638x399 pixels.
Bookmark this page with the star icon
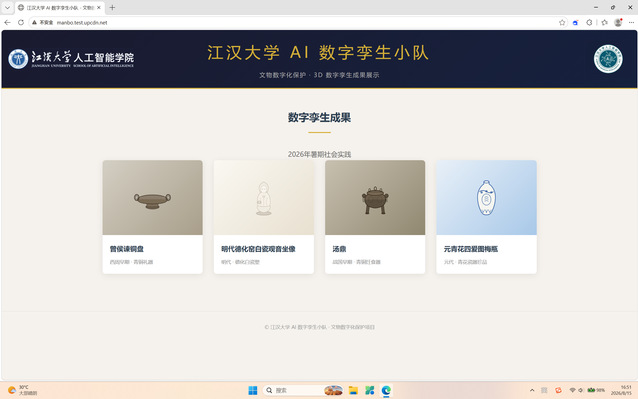click(562, 22)
